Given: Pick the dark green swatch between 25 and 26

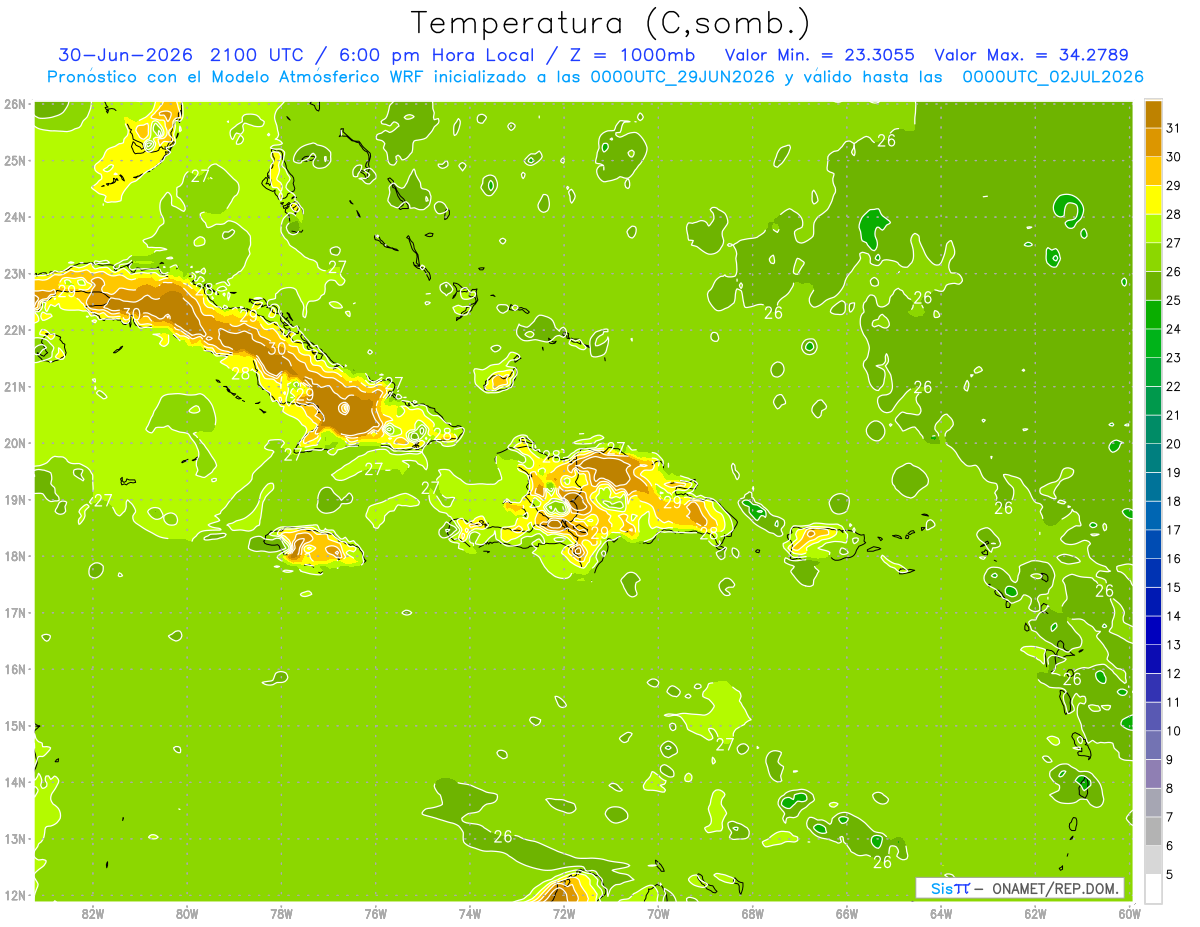Looking at the screenshot, I should point(1153,286).
